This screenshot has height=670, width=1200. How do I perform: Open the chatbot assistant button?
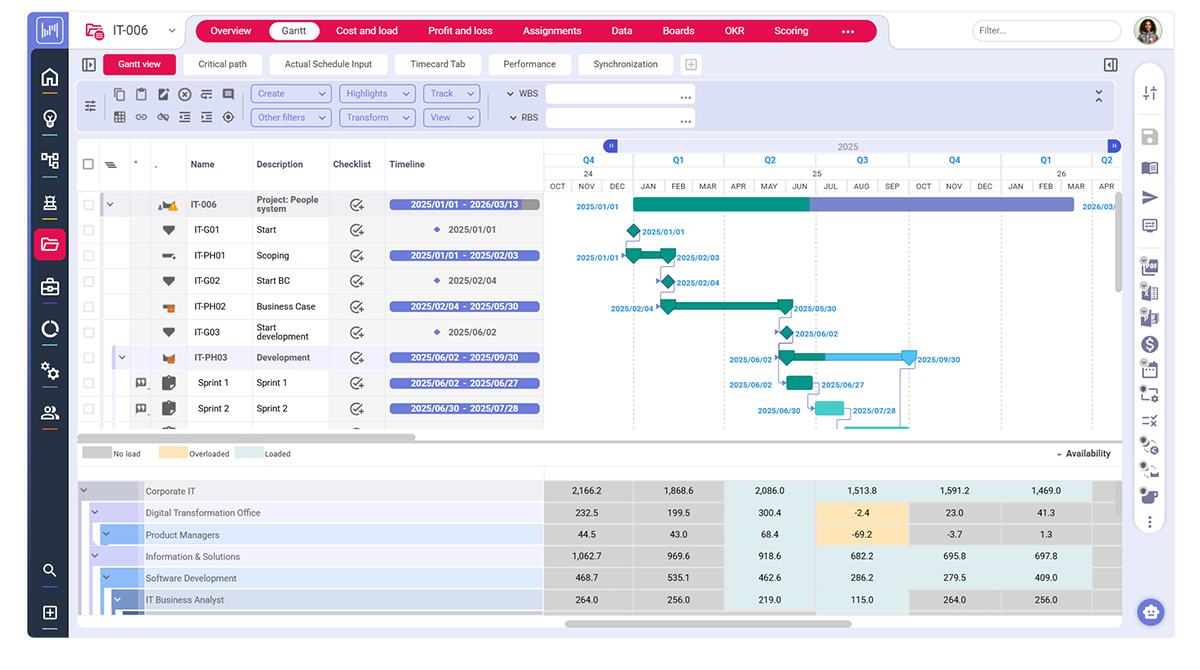1150,611
